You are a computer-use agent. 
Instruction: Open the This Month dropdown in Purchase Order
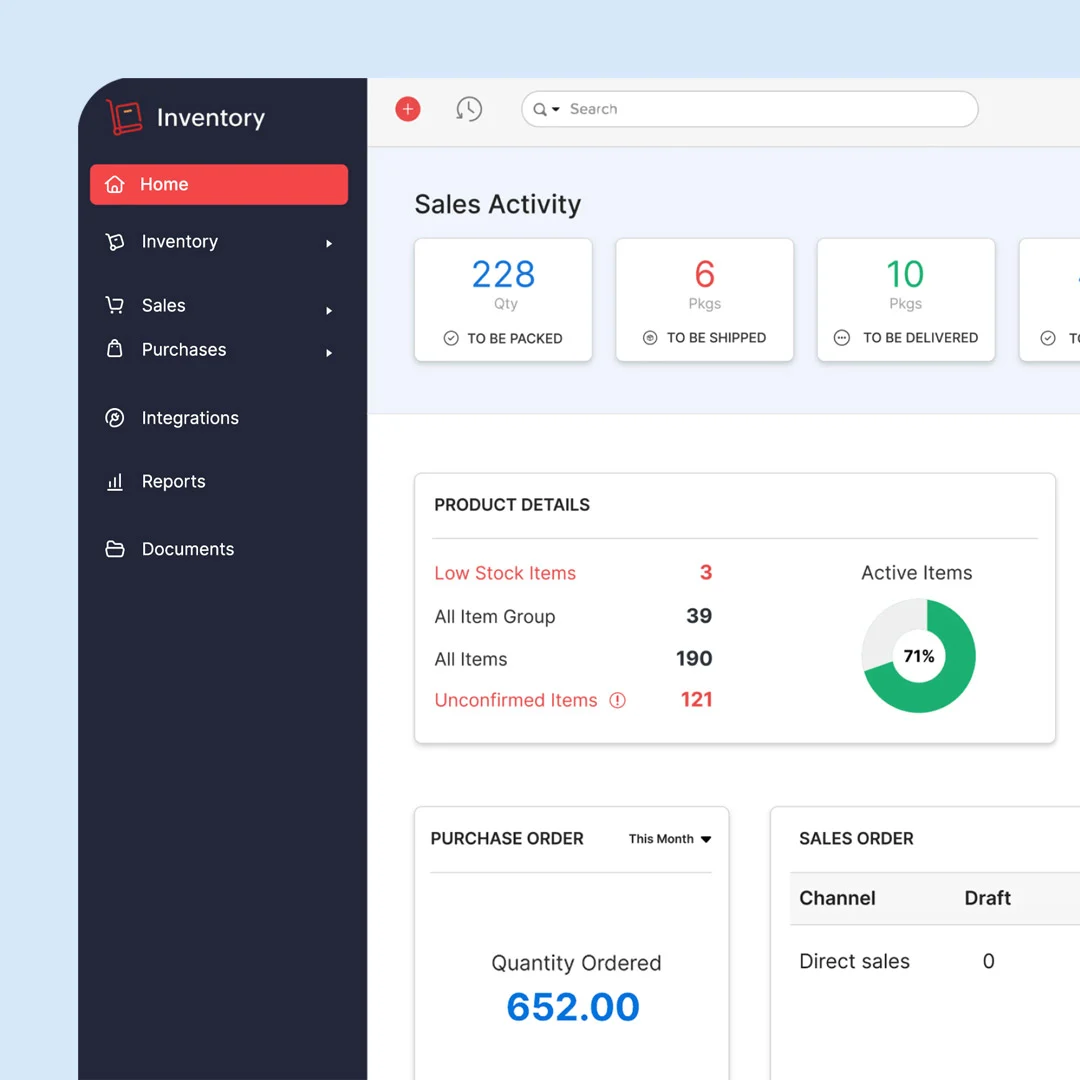pos(669,839)
